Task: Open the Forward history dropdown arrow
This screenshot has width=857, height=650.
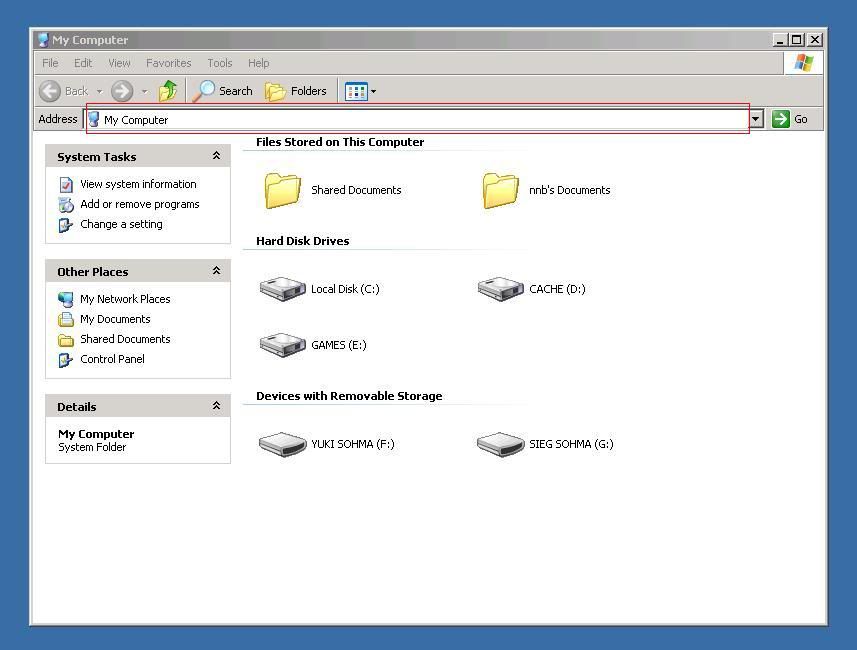Action: pyautogui.click(x=144, y=91)
